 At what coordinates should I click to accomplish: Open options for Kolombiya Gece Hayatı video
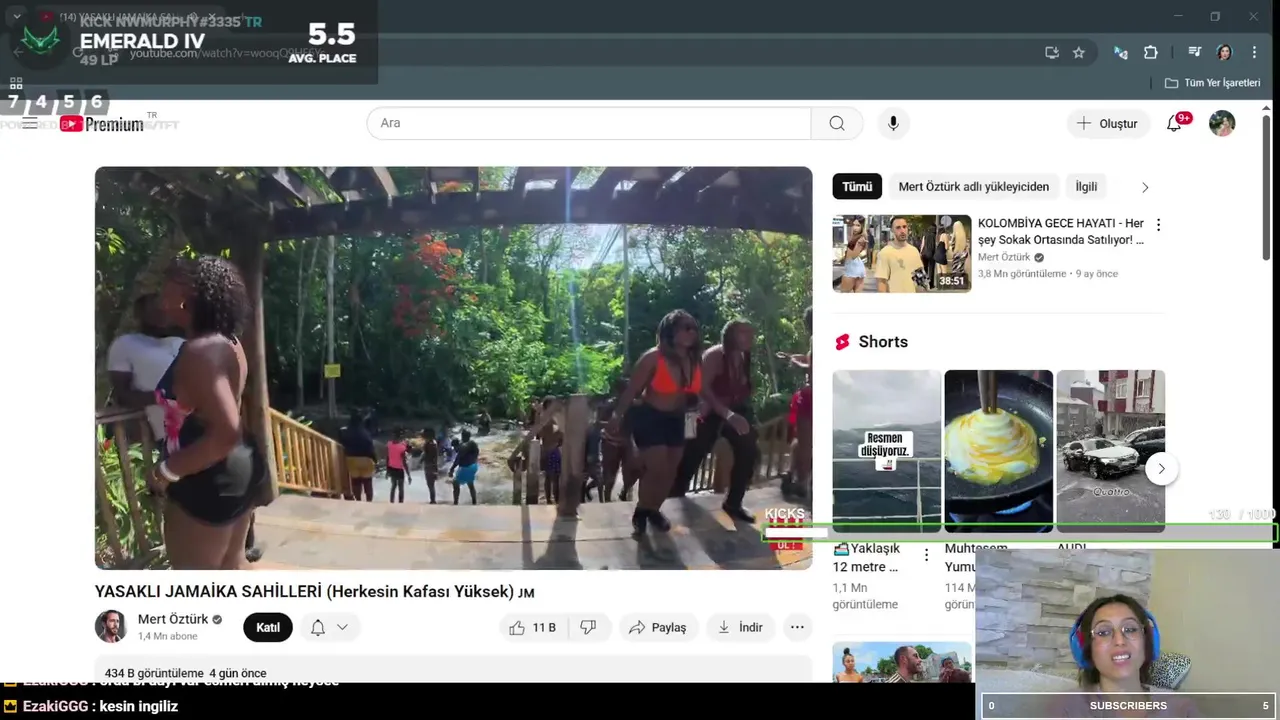(1158, 225)
